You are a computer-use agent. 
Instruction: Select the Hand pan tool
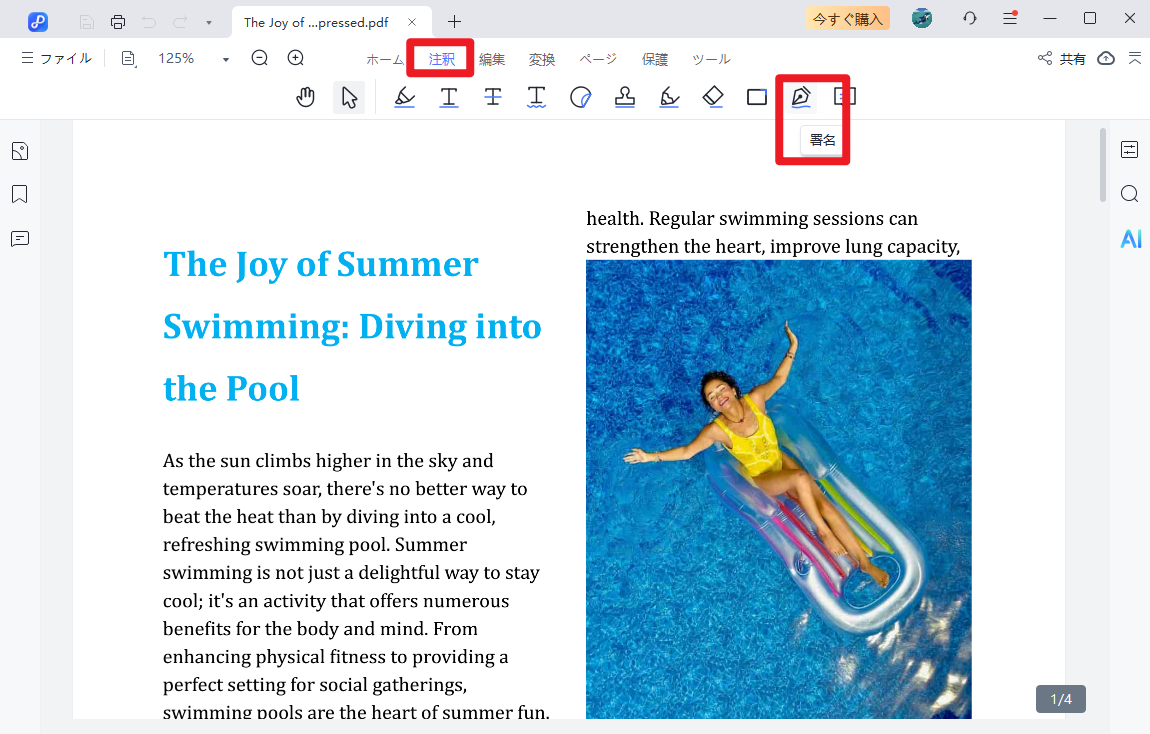tap(306, 97)
